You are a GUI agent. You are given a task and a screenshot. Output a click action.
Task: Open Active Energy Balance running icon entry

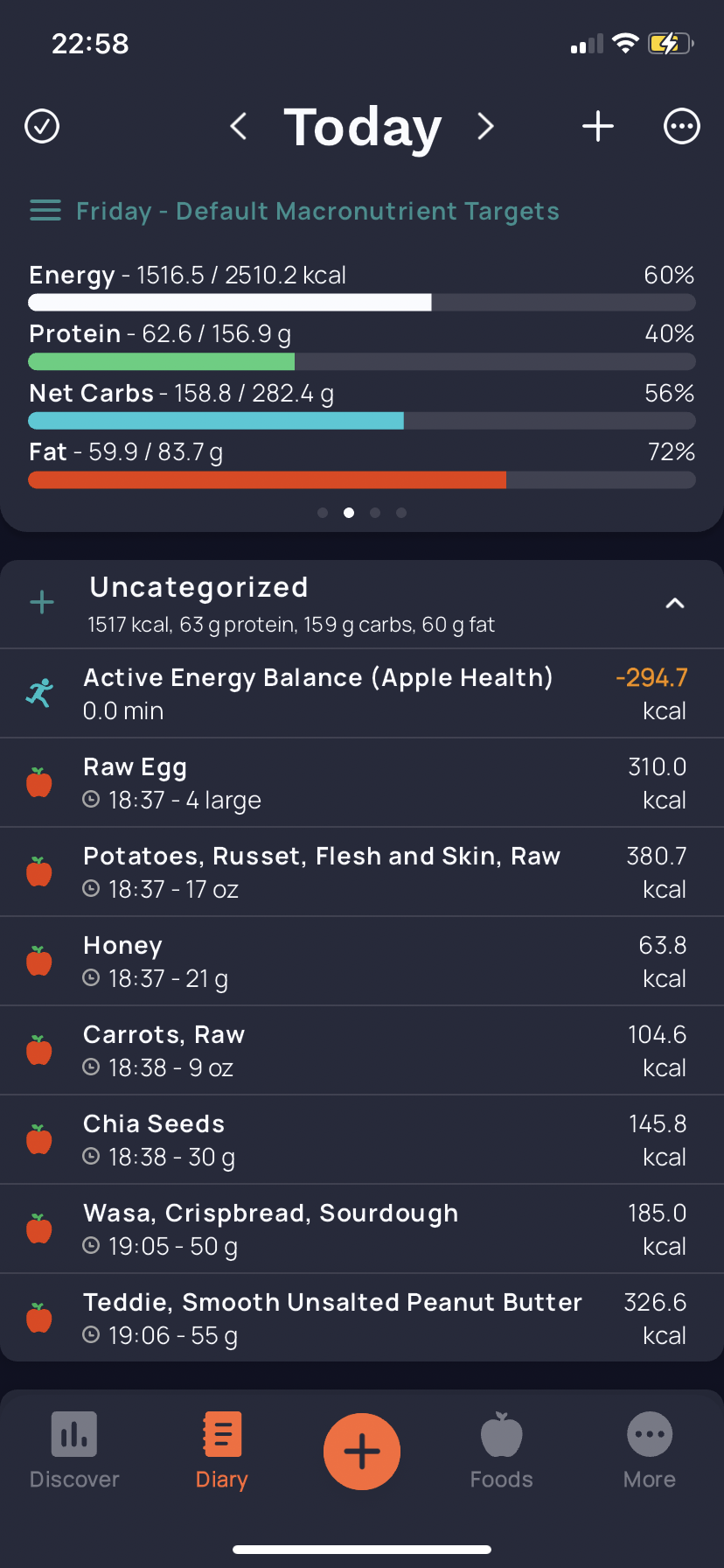point(39,693)
